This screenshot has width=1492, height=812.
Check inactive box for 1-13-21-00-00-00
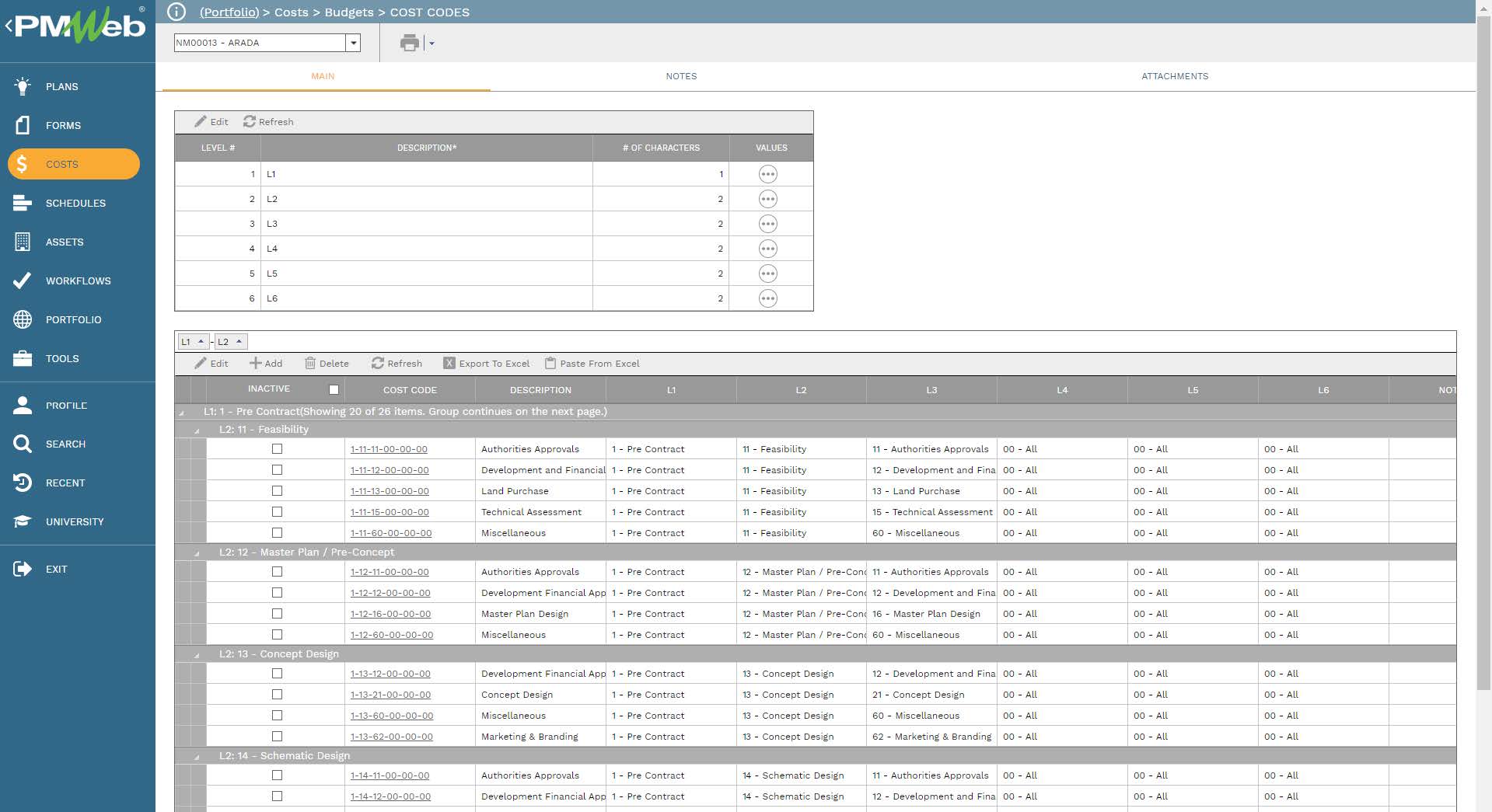277,695
